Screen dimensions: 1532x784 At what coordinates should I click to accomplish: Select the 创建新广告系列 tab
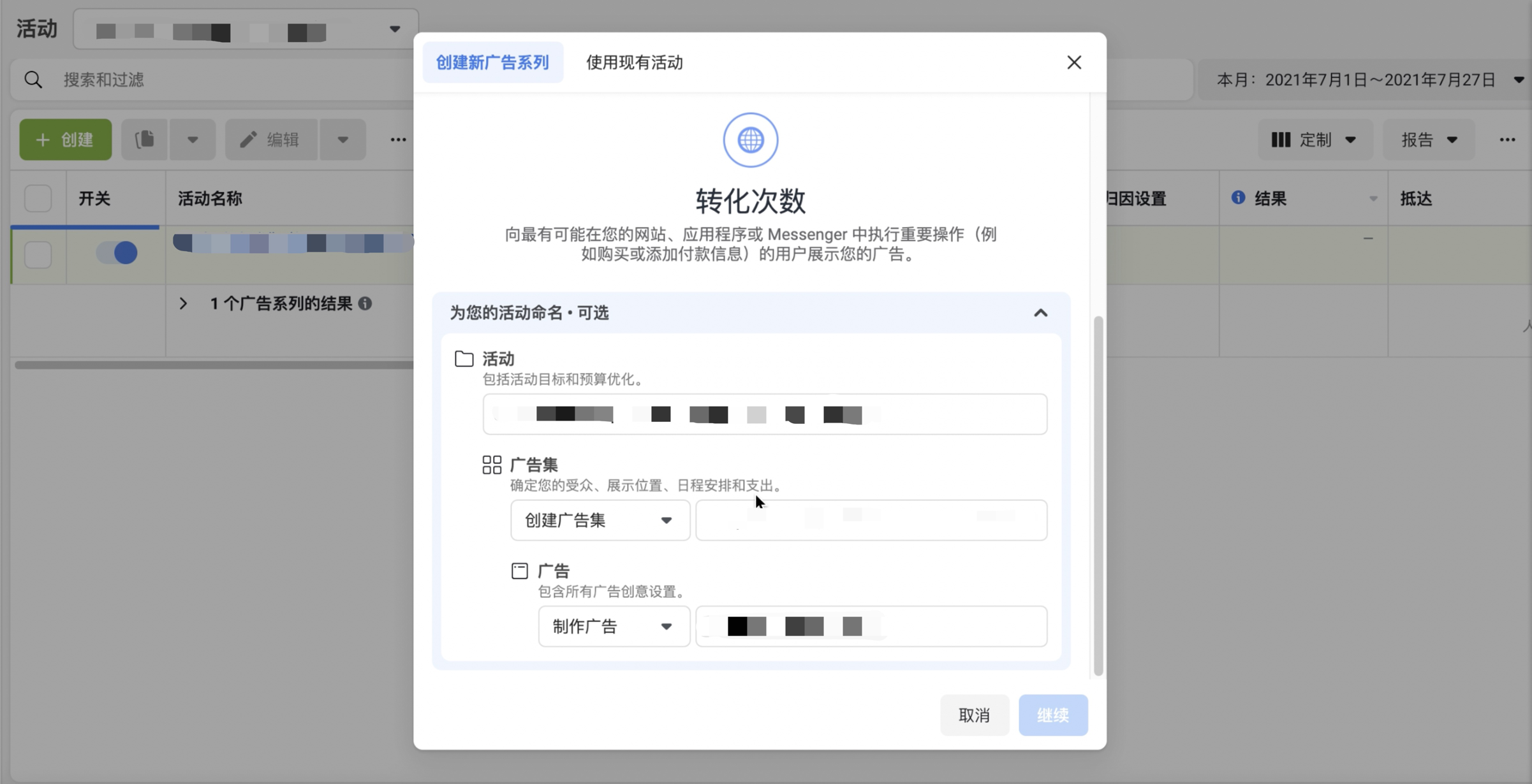492,62
